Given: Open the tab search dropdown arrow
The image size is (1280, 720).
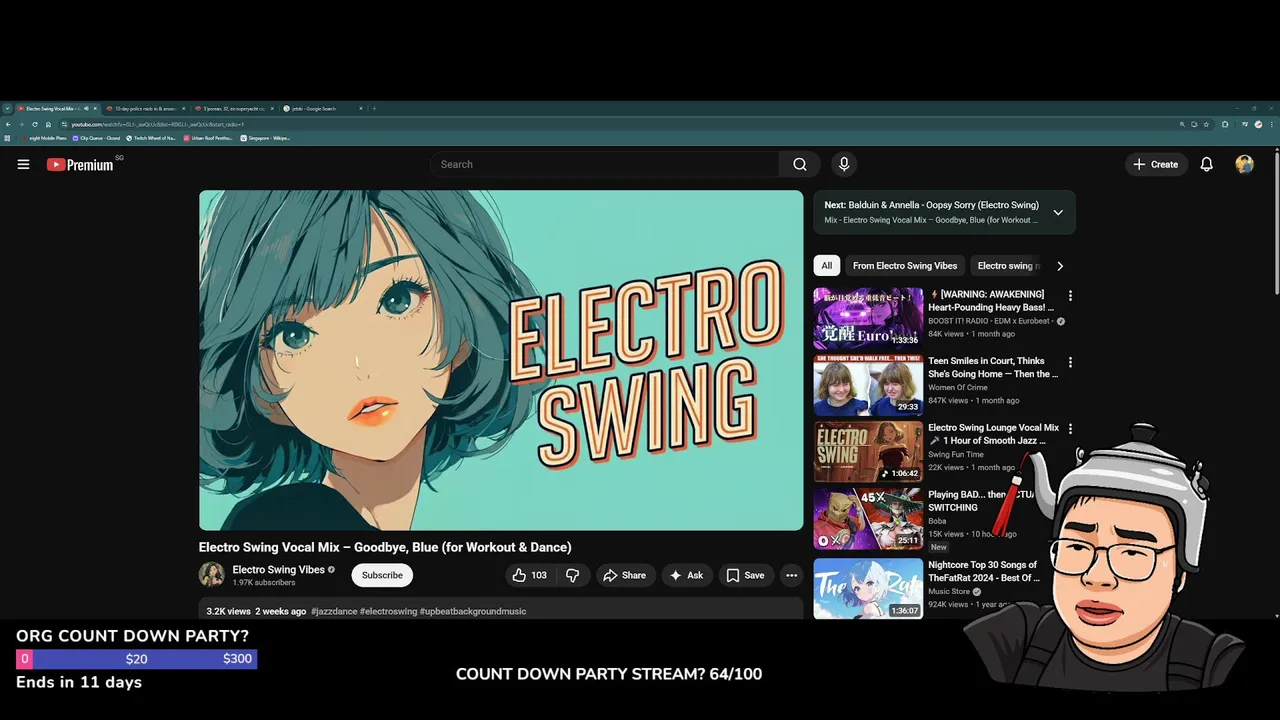Looking at the screenshot, I should point(7,108).
